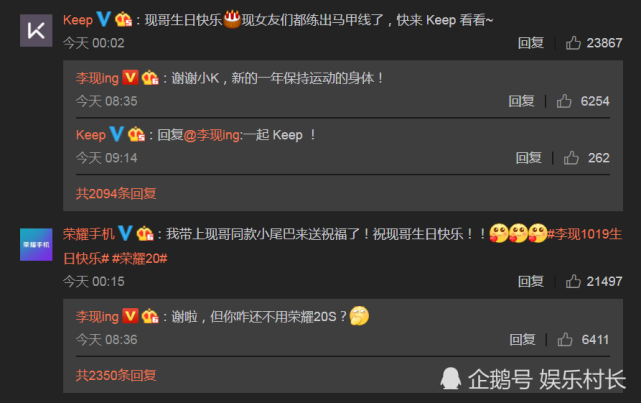Open the @李现ing mention link
Viewport: 641px width, 403px height.
point(212,135)
